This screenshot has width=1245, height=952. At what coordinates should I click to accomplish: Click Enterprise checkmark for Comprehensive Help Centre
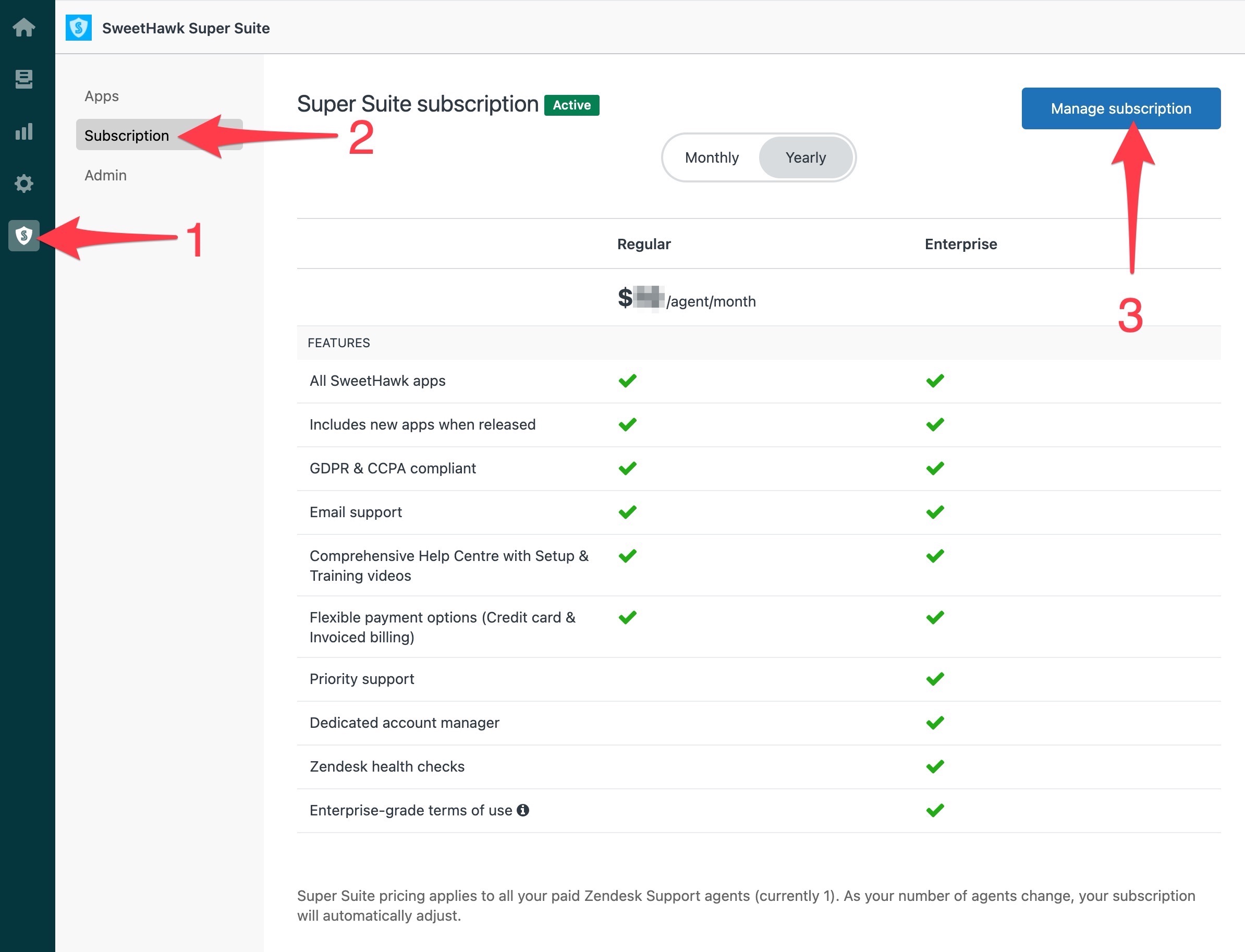tap(935, 556)
